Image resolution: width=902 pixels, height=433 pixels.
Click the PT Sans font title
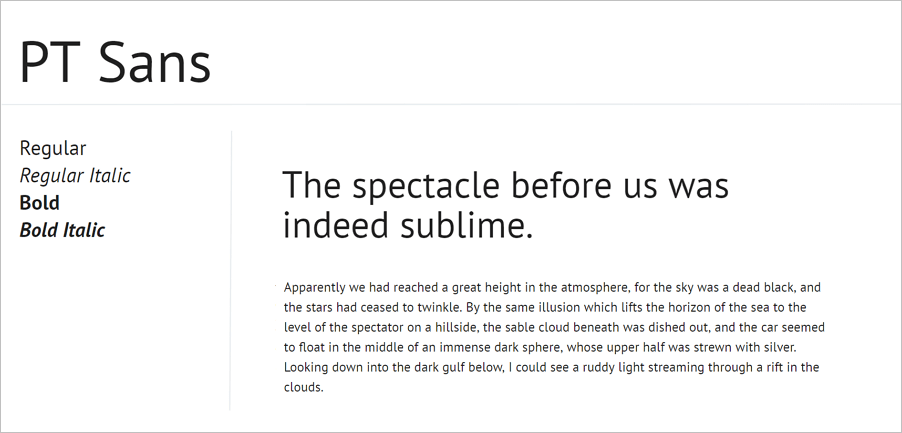tap(115, 62)
